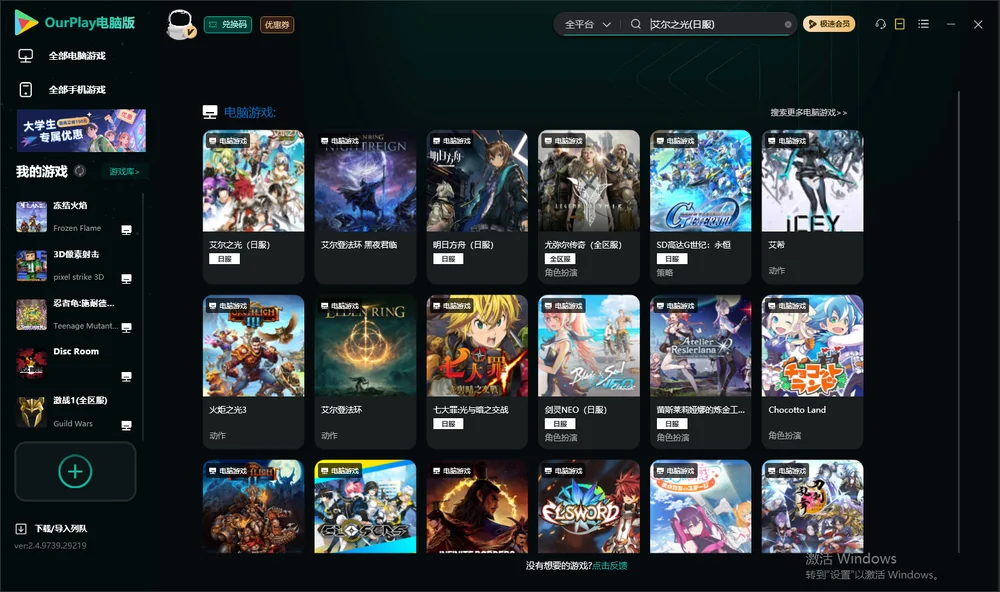
Task: Open the 大学生专属优惠 banner
Action: pos(81,131)
